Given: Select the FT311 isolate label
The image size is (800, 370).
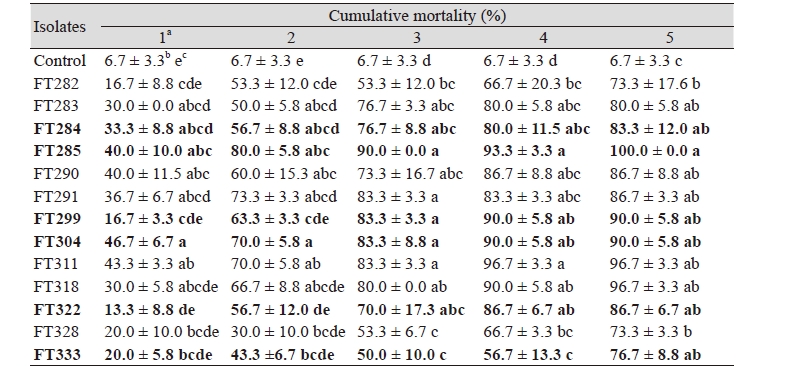Looking at the screenshot, I should tap(56, 264).
